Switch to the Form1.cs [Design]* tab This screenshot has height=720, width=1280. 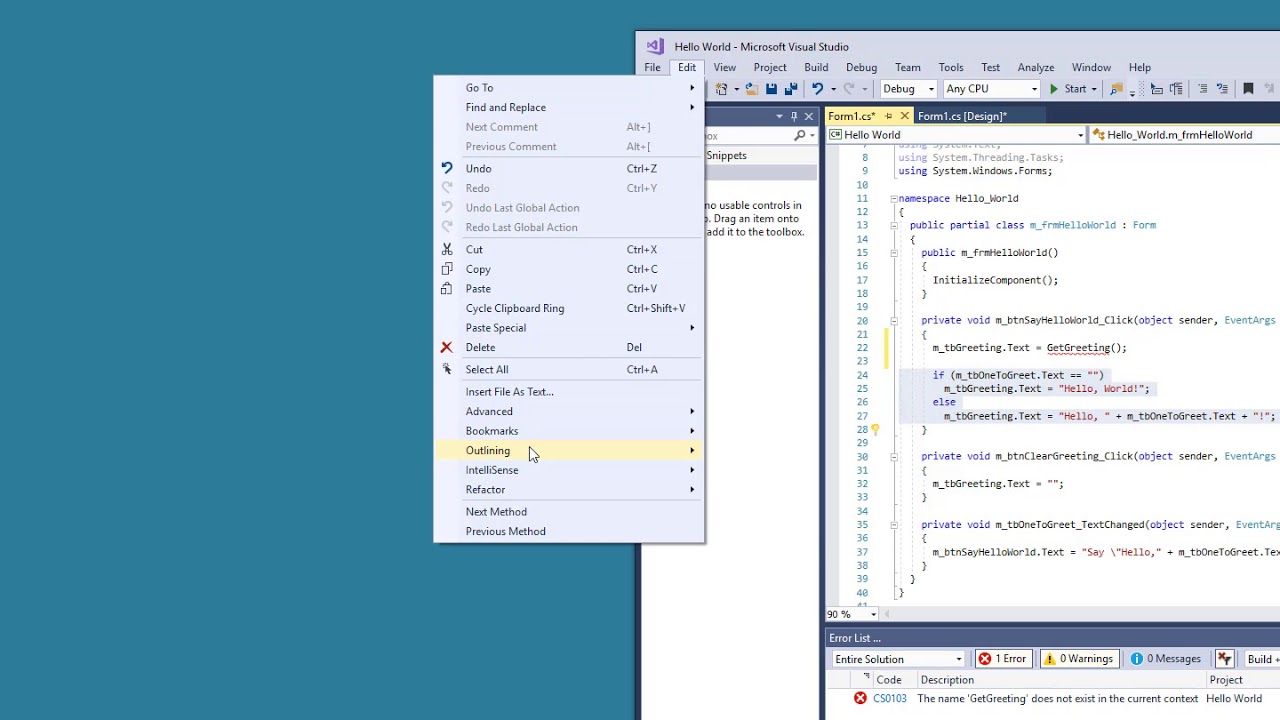(x=962, y=116)
